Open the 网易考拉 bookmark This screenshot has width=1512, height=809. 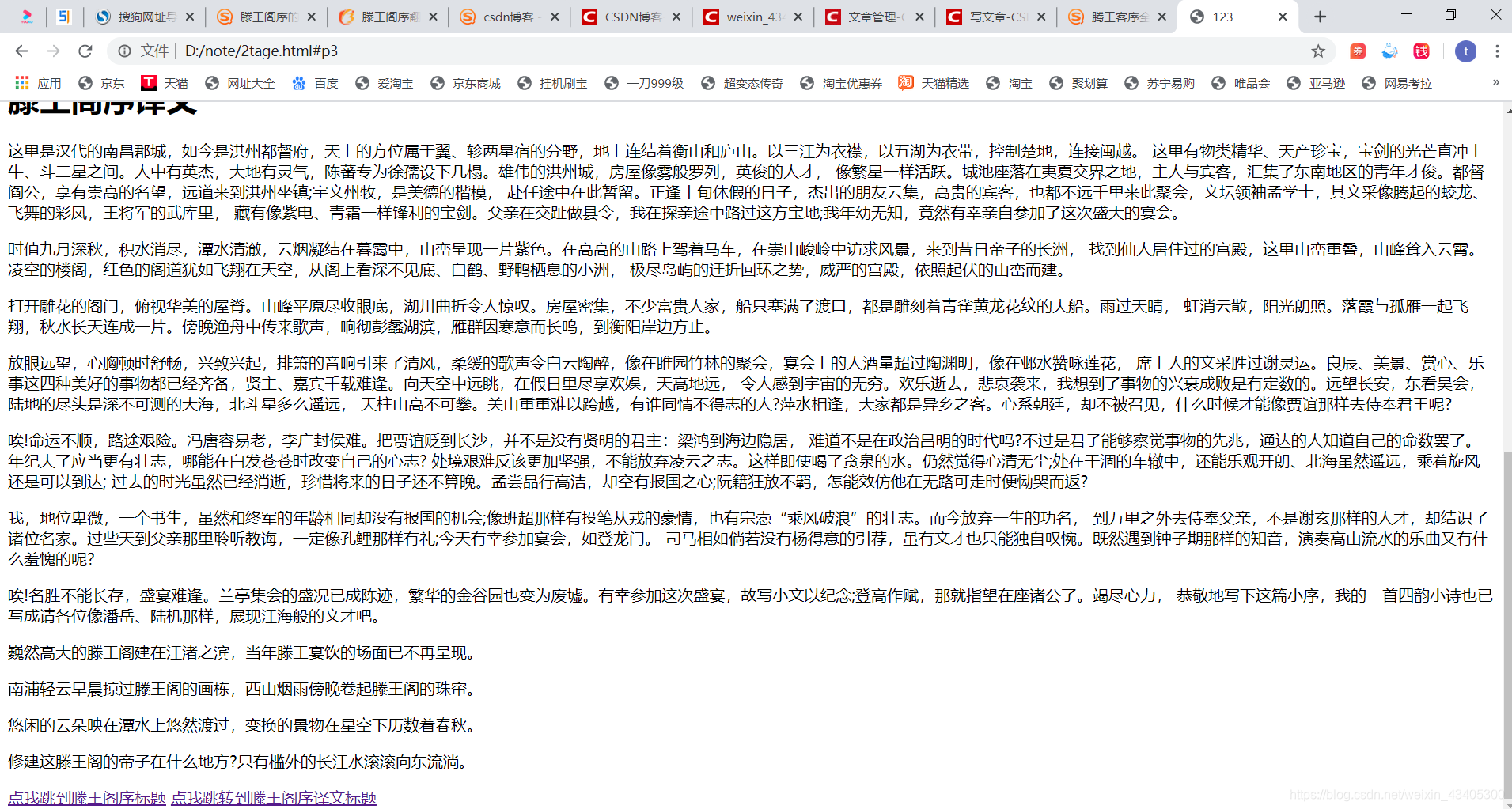(1396, 83)
